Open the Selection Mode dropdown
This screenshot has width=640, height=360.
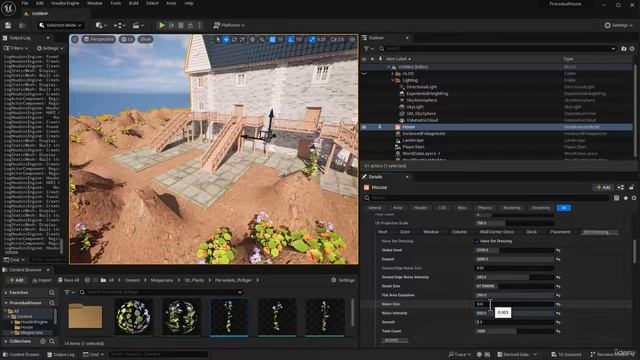coord(60,25)
